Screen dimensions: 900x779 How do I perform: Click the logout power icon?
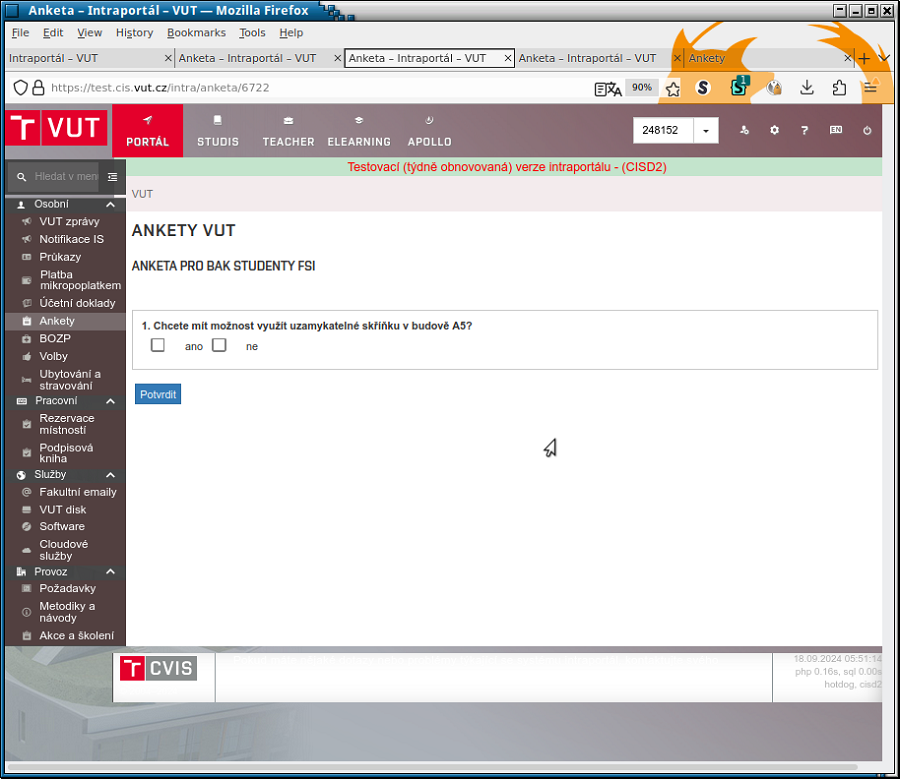coord(867,130)
